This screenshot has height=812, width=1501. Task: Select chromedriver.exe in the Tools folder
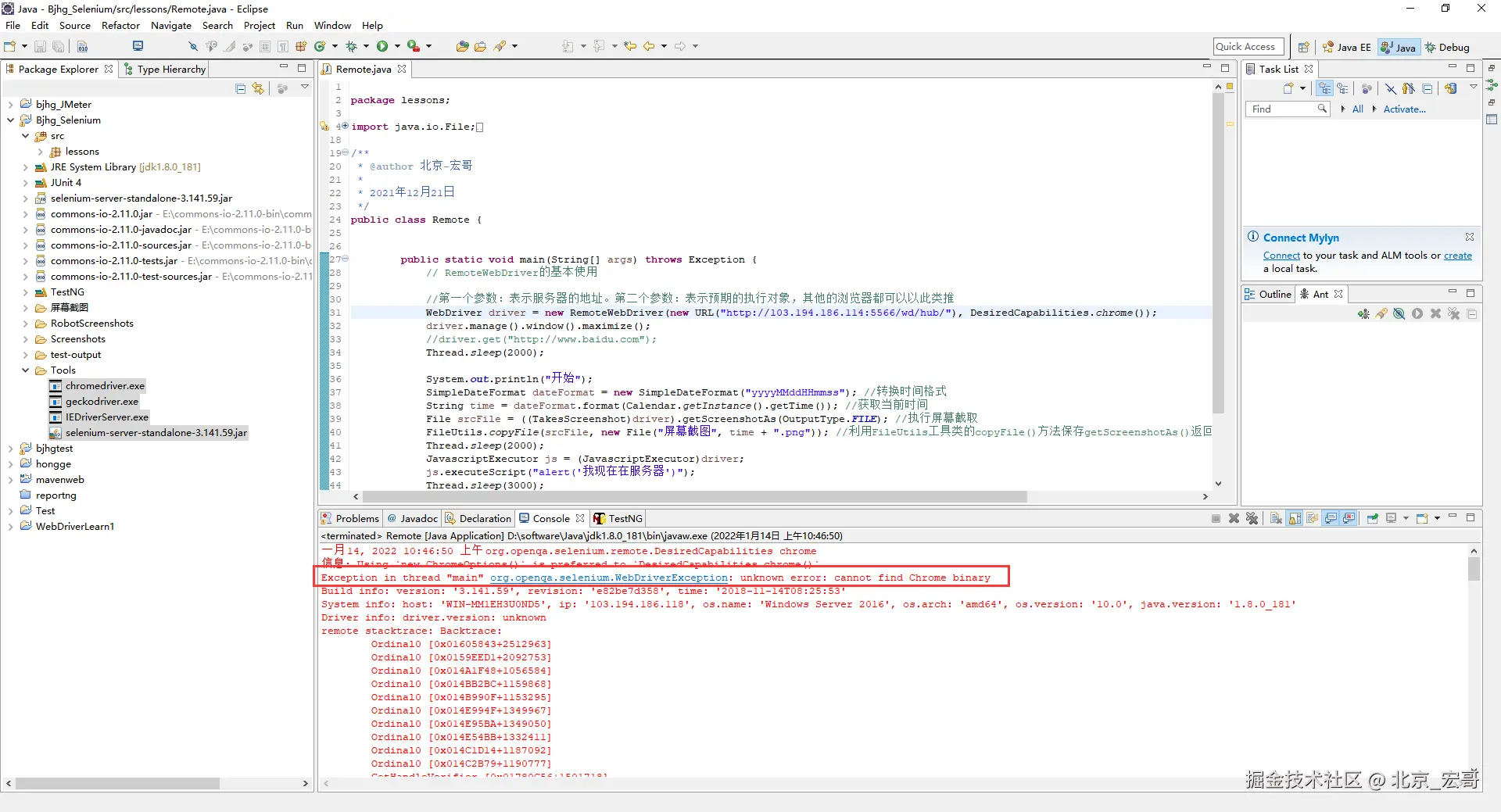[x=98, y=386]
